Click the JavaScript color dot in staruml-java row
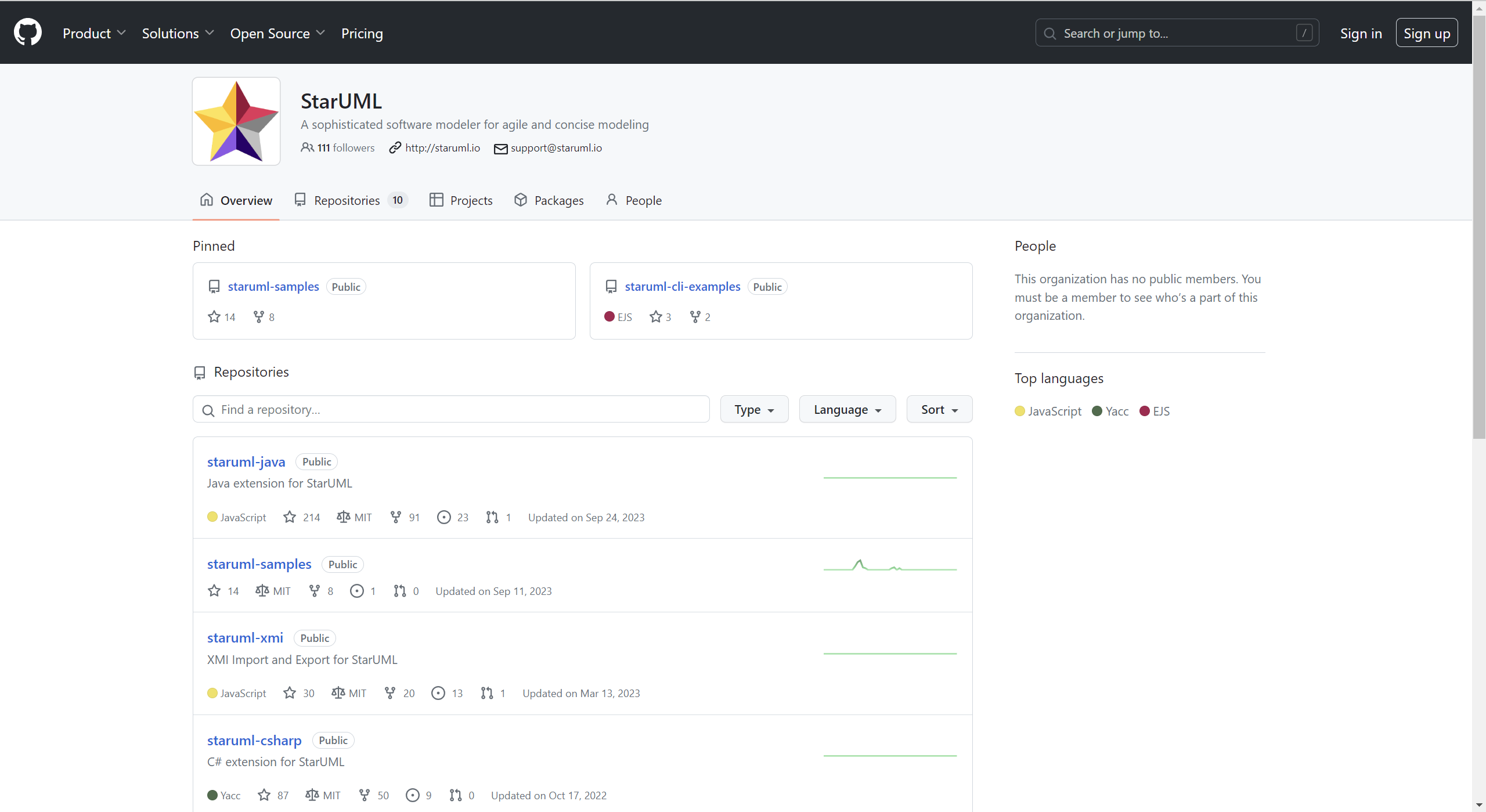Viewport: 1486px width, 812px height. coord(212,517)
